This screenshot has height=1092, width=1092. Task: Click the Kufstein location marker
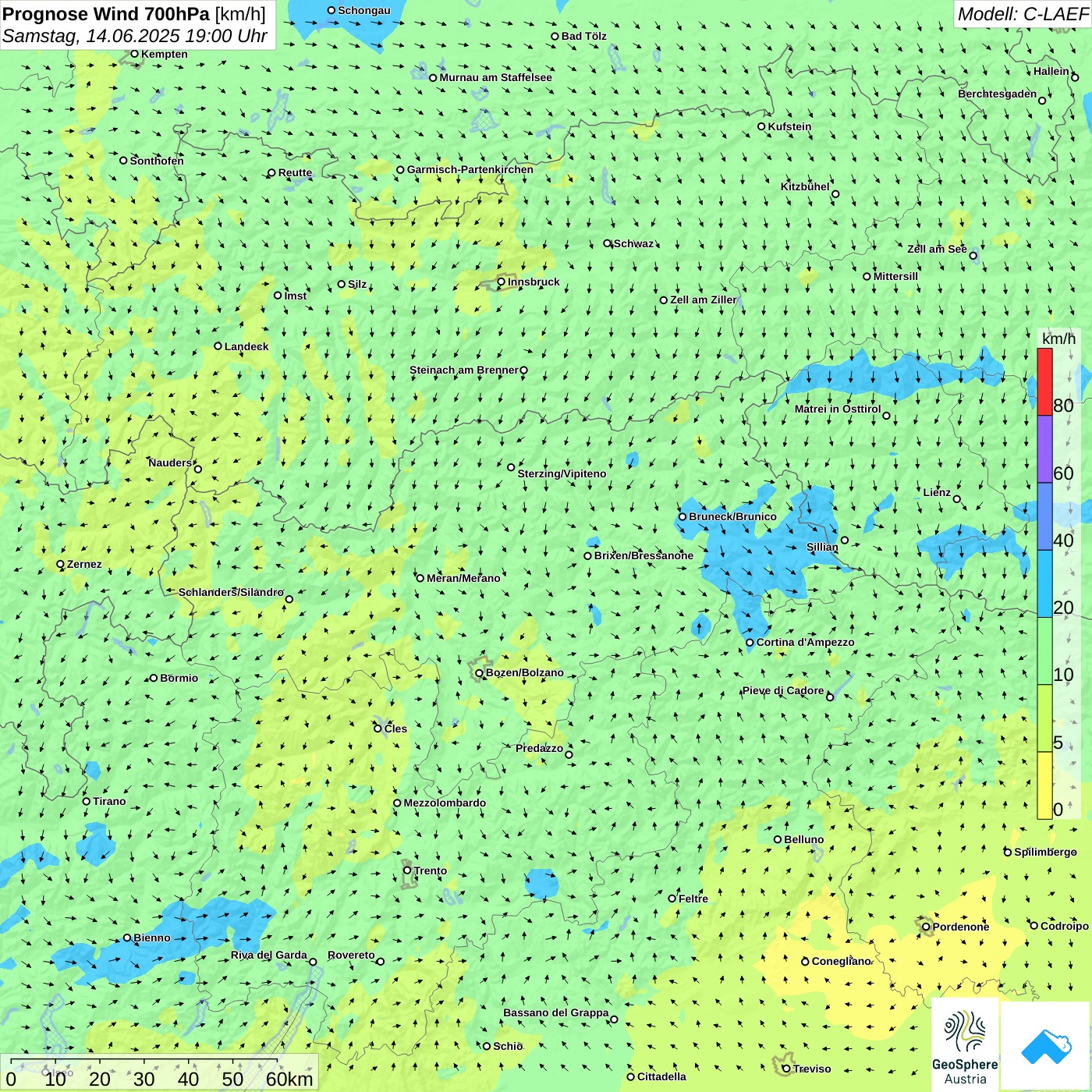762,126
